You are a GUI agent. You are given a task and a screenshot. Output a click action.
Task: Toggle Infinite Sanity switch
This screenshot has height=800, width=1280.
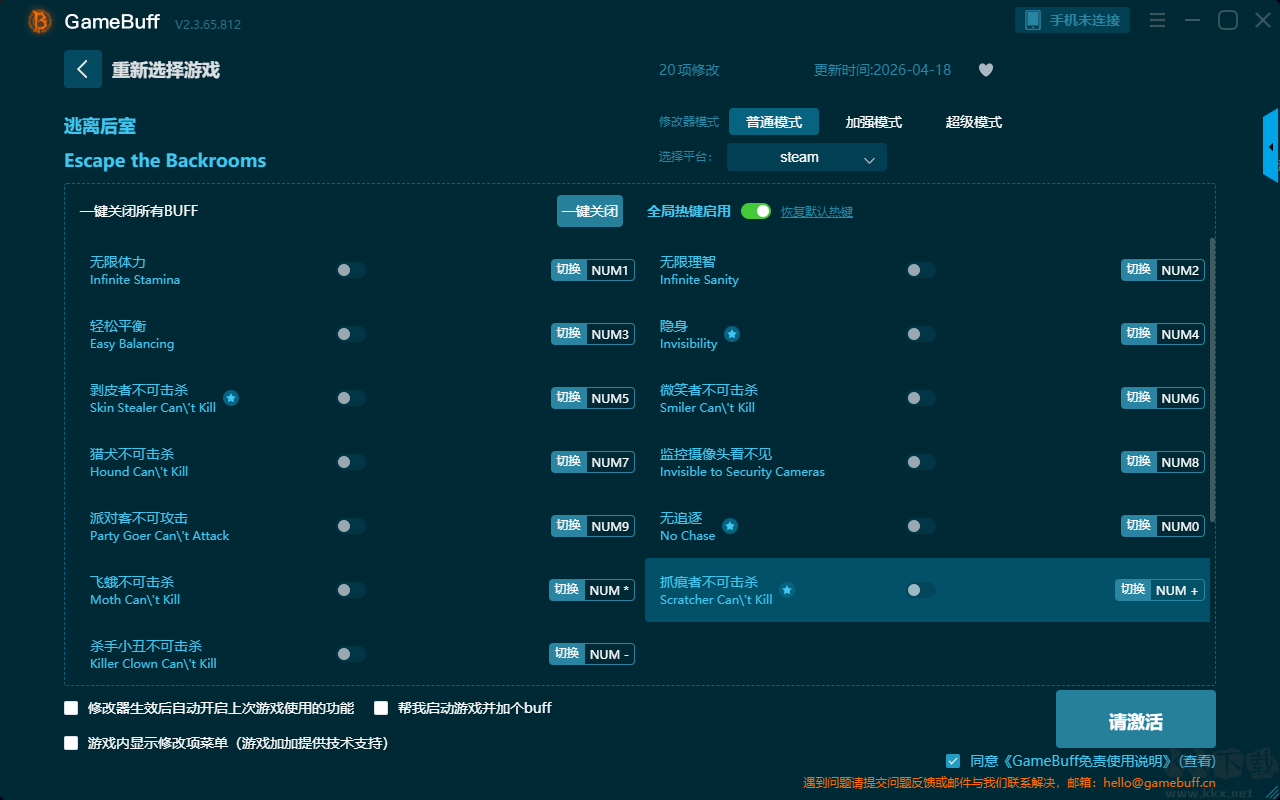921,270
